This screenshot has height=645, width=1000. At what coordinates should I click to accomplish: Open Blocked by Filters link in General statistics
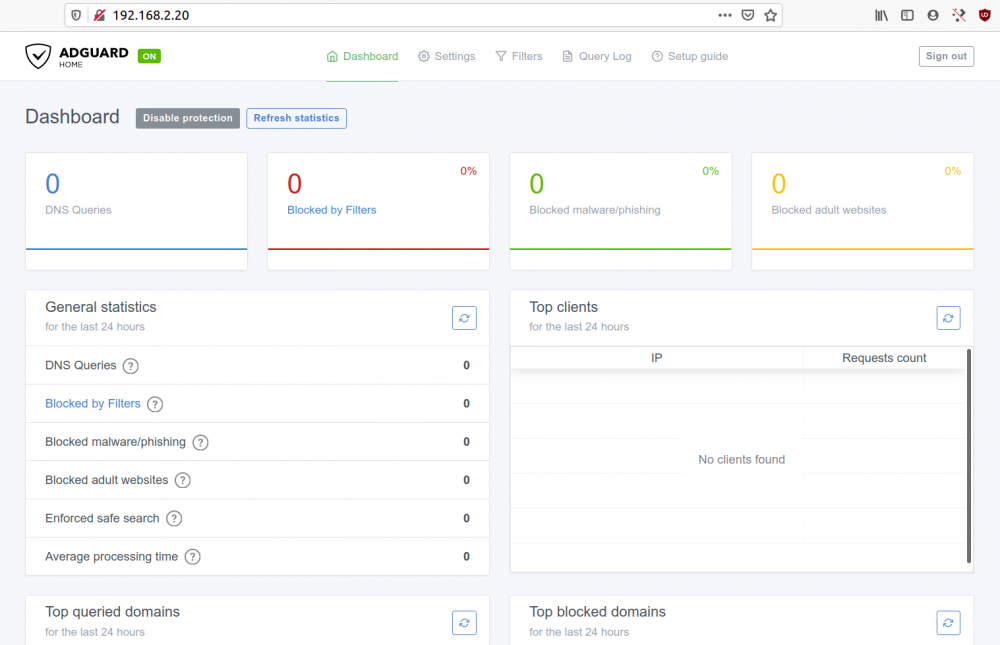coord(92,403)
